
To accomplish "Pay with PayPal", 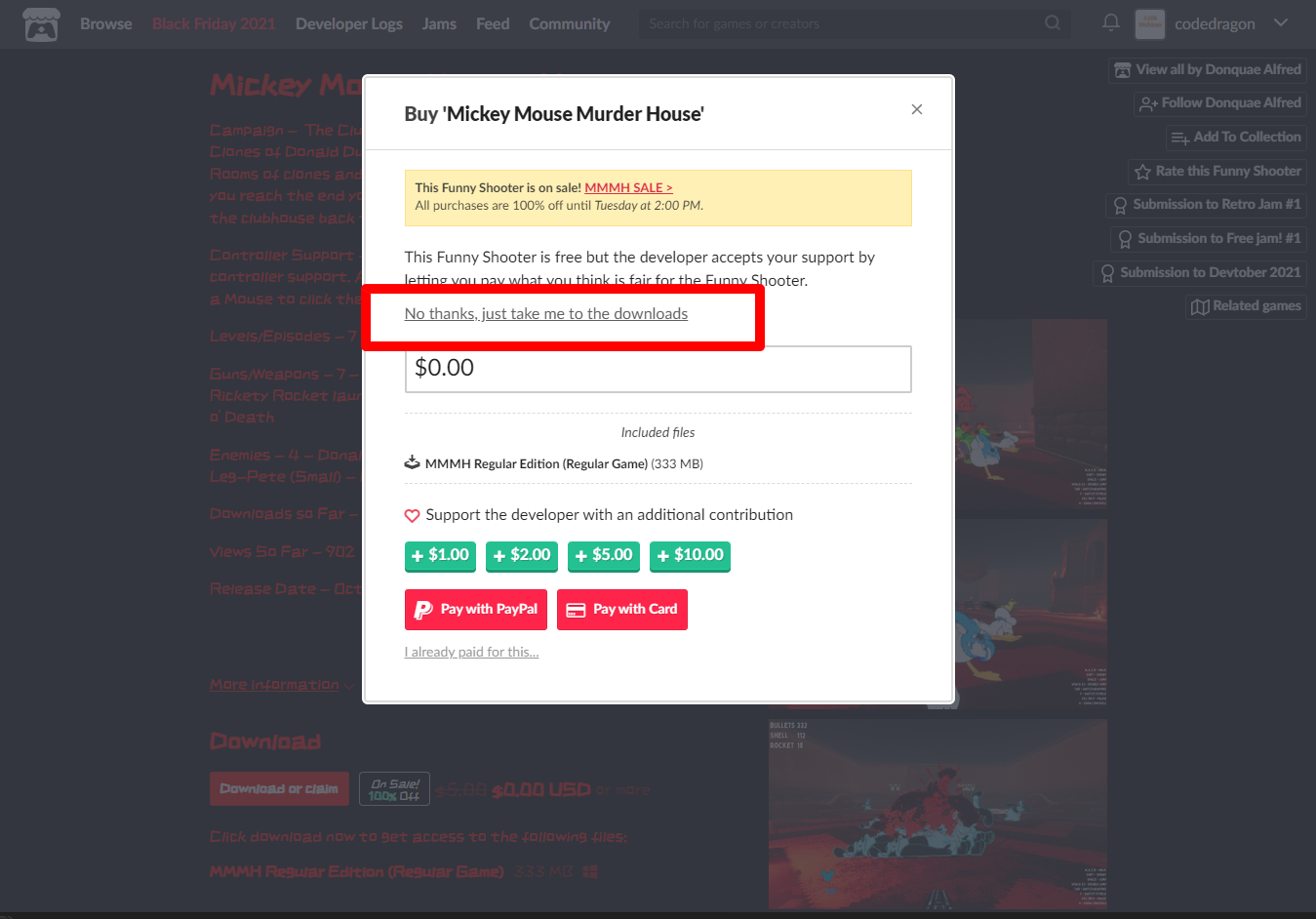I will (476, 610).
